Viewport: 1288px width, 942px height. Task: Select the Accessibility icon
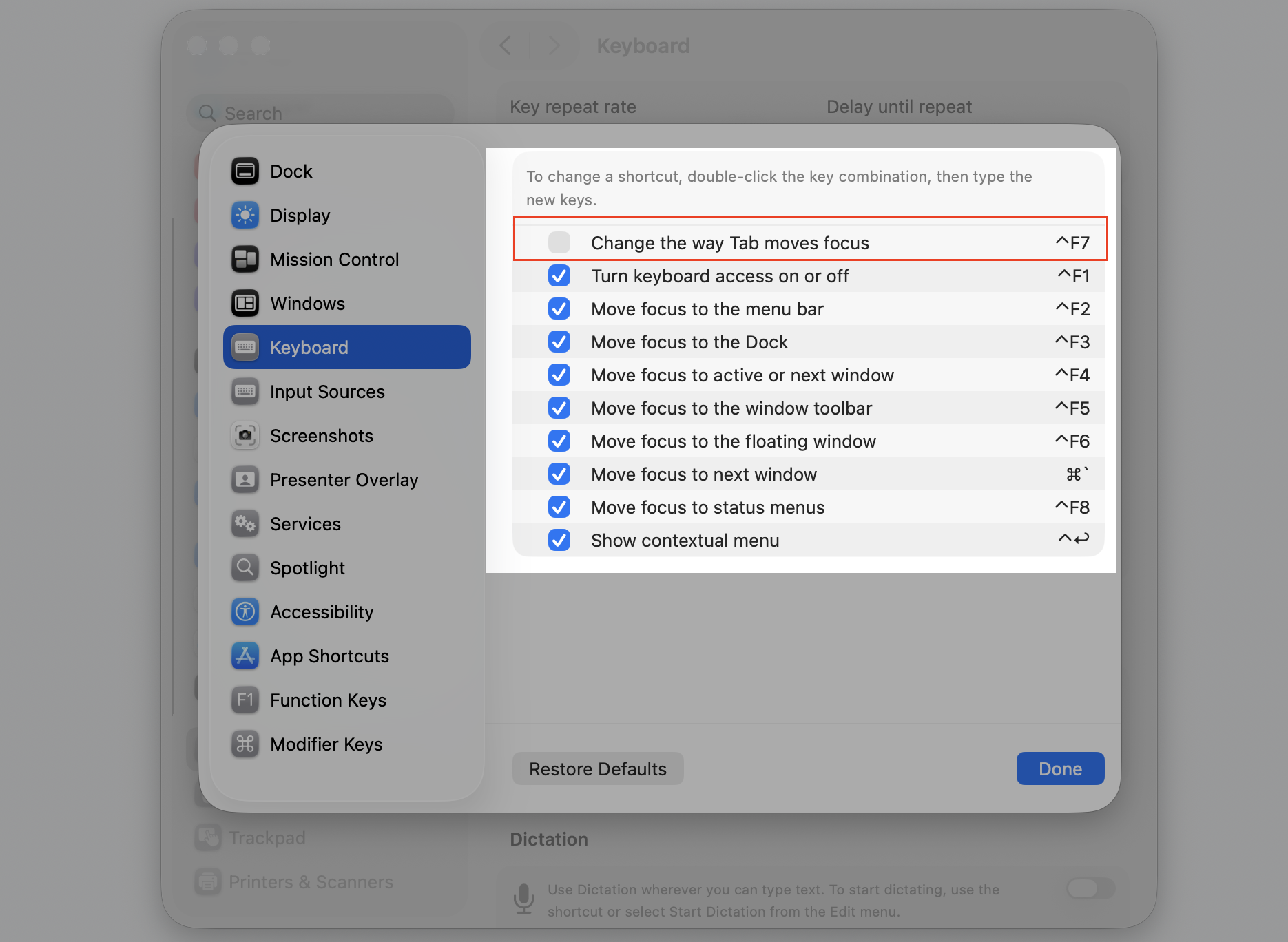coord(245,612)
